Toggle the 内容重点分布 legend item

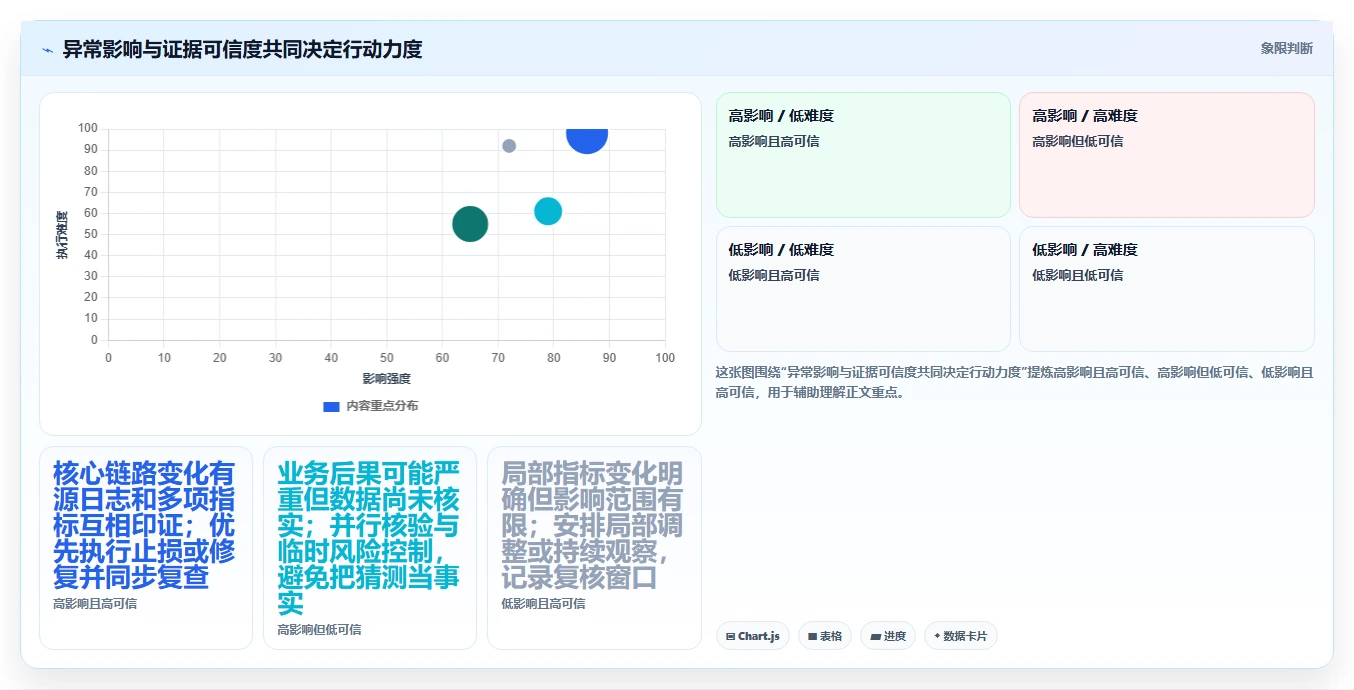point(371,406)
